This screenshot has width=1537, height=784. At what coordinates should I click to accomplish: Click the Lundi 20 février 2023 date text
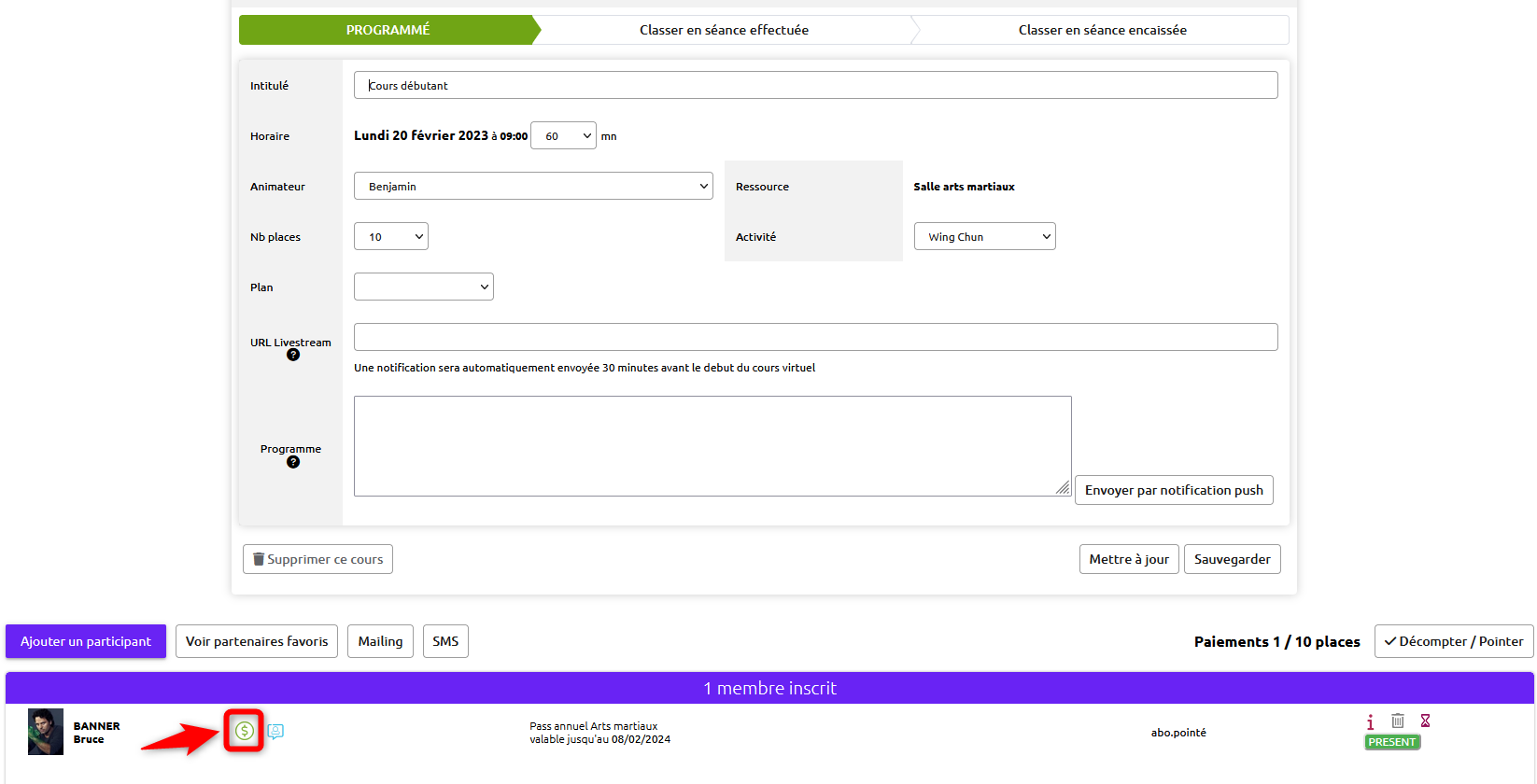421,135
